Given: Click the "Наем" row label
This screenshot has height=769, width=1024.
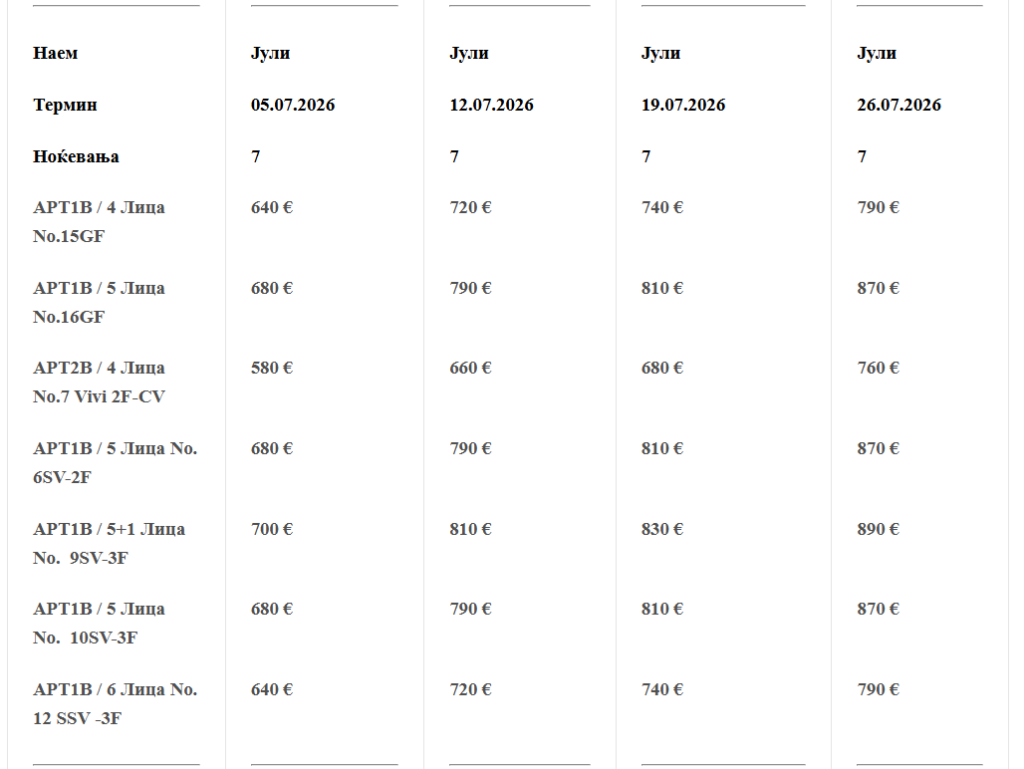Looking at the screenshot, I should pos(55,53).
